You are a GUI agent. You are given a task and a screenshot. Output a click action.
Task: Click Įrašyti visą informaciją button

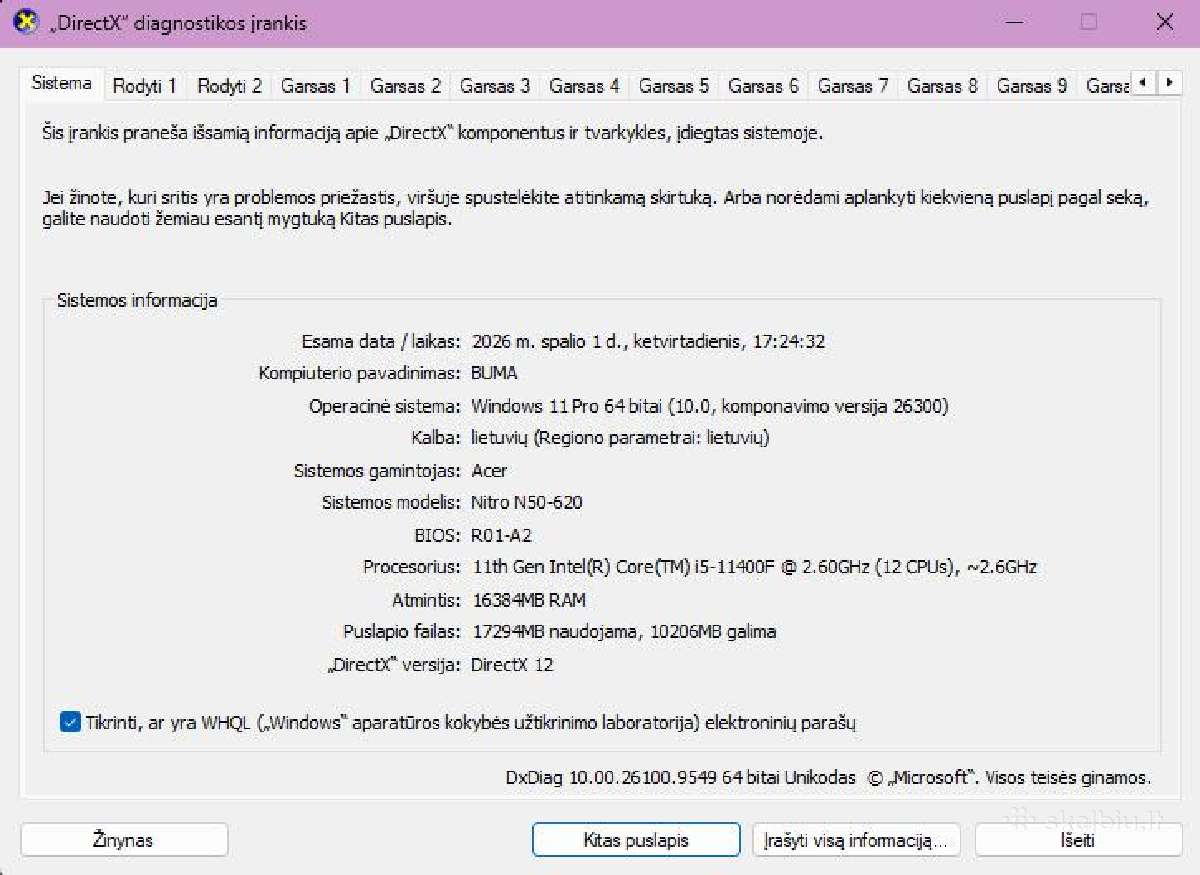click(857, 840)
